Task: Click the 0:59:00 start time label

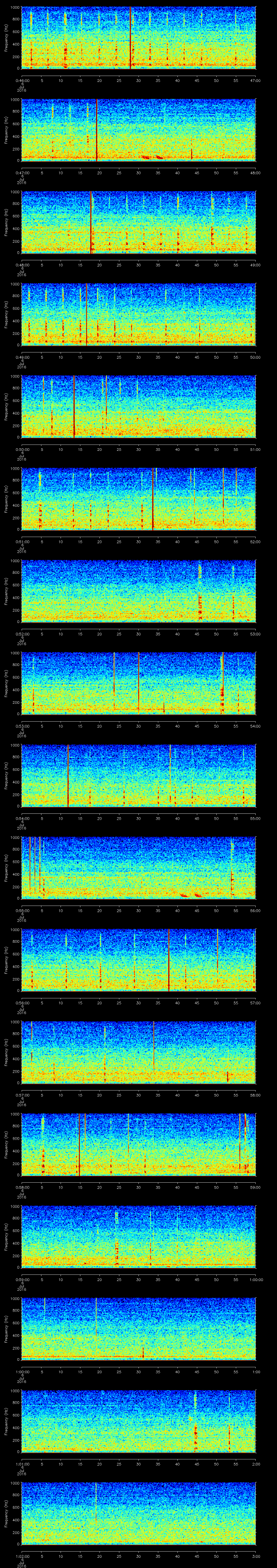Action: click(22, 1279)
